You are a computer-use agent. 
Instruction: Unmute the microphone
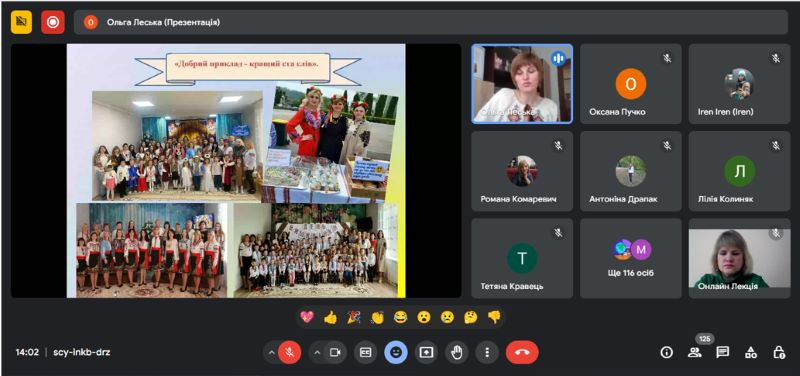[x=290, y=352]
